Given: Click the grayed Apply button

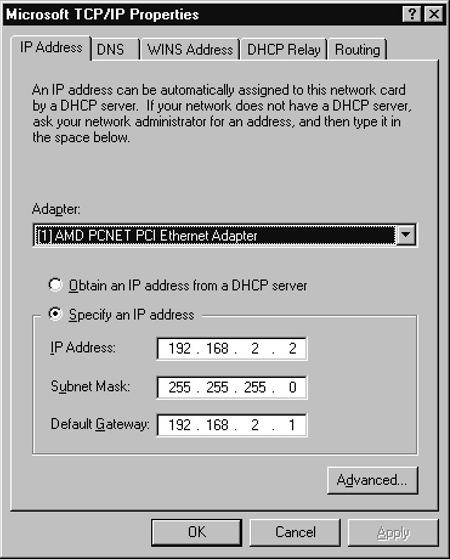Looking at the screenshot, I should [393, 532].
